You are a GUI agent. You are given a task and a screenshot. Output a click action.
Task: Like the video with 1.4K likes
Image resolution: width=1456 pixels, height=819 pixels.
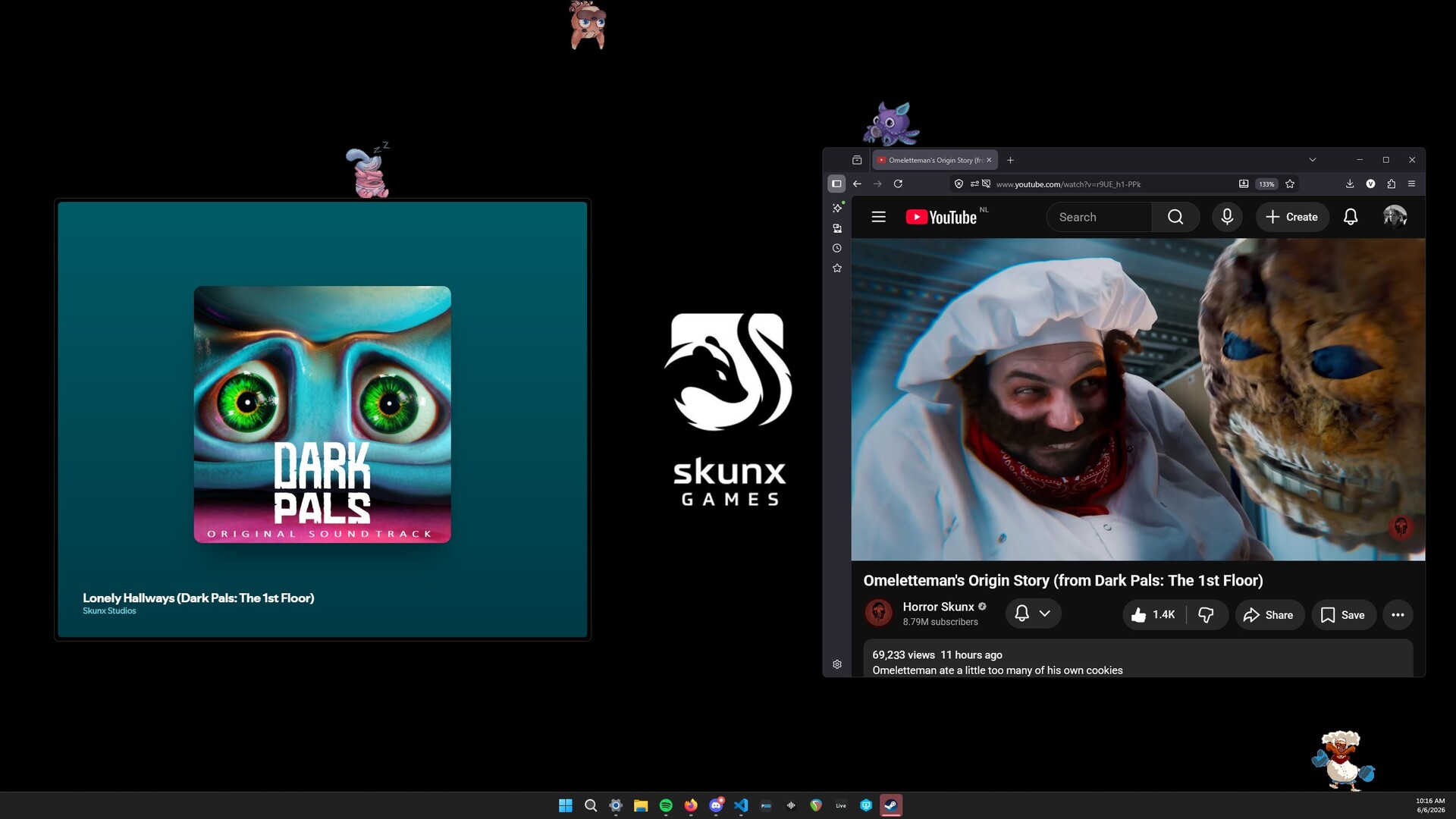(x=1153, y=615)
